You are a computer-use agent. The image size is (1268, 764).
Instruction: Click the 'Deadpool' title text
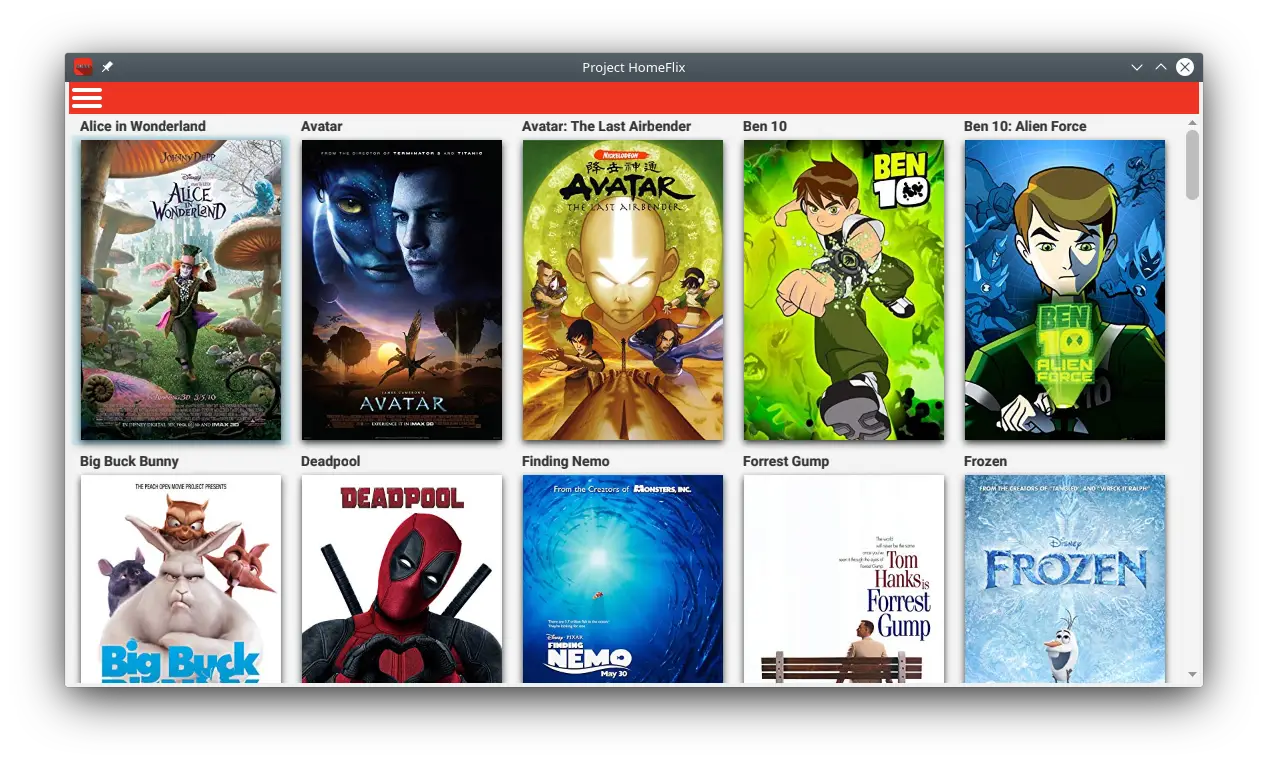tap(331, 461)
